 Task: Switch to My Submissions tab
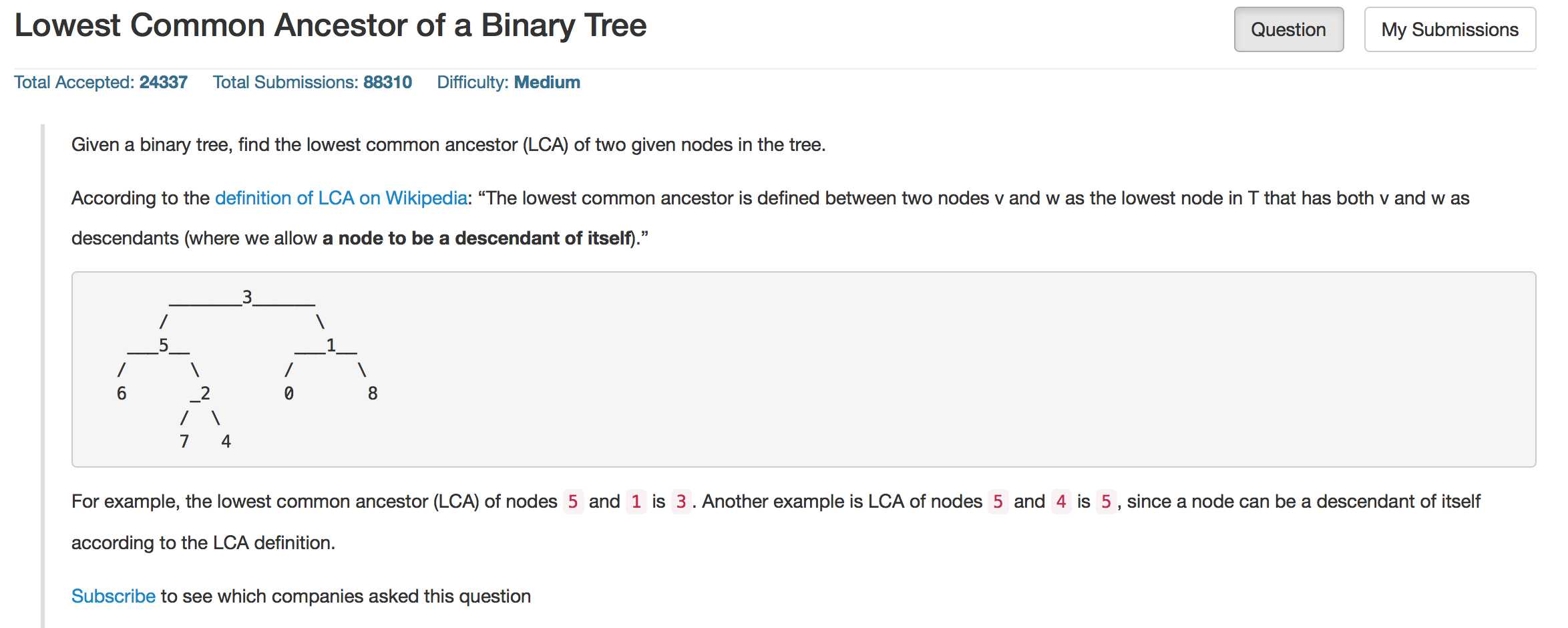point(1450,29)
